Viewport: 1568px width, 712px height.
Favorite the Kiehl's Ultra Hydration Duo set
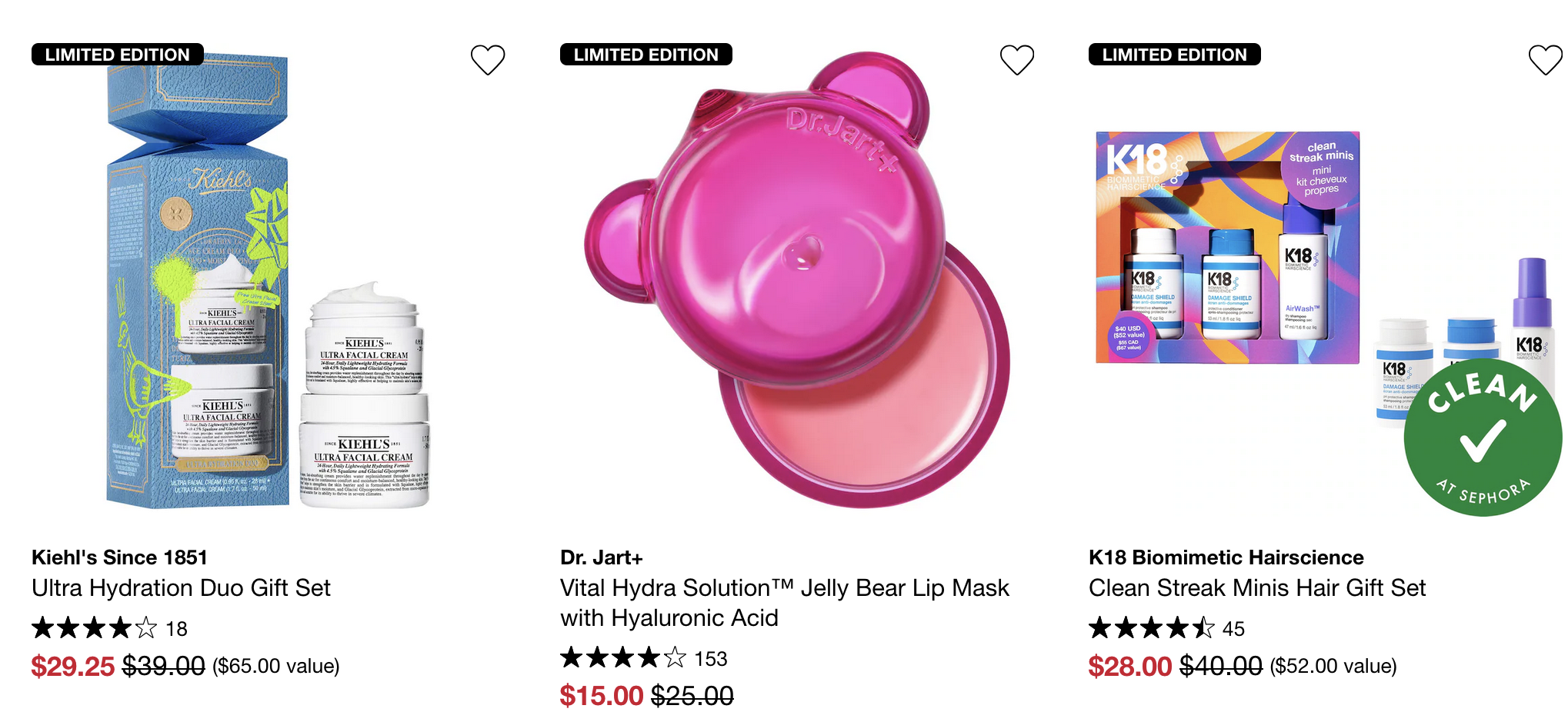pyautogui.click(x=488, y=59)
